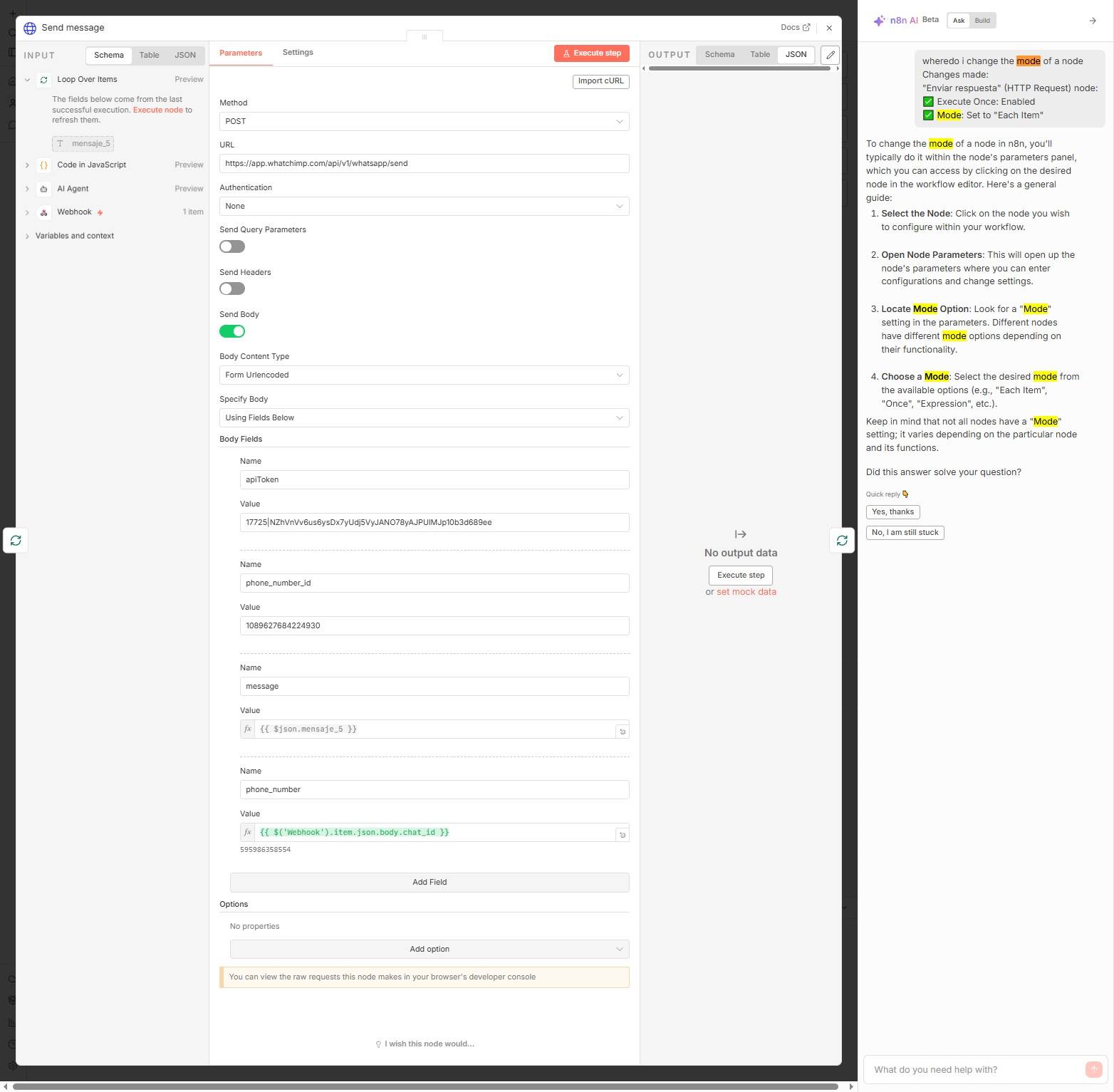1114x1092 pixels.
Task: Turn off the Send Body switch
Action: click(x=232, y=331)
